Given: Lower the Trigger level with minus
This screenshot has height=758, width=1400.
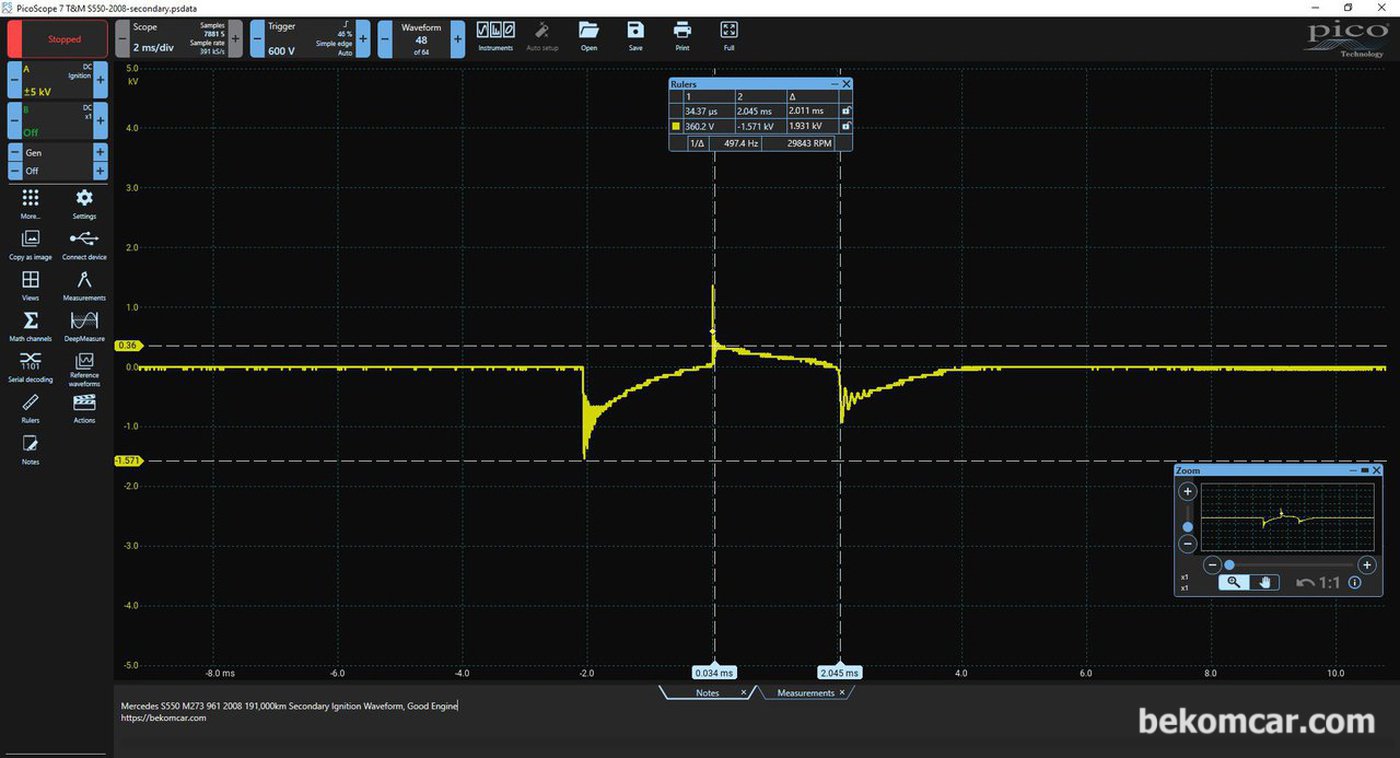Looking at the screenshot, I should pos(257,39).
